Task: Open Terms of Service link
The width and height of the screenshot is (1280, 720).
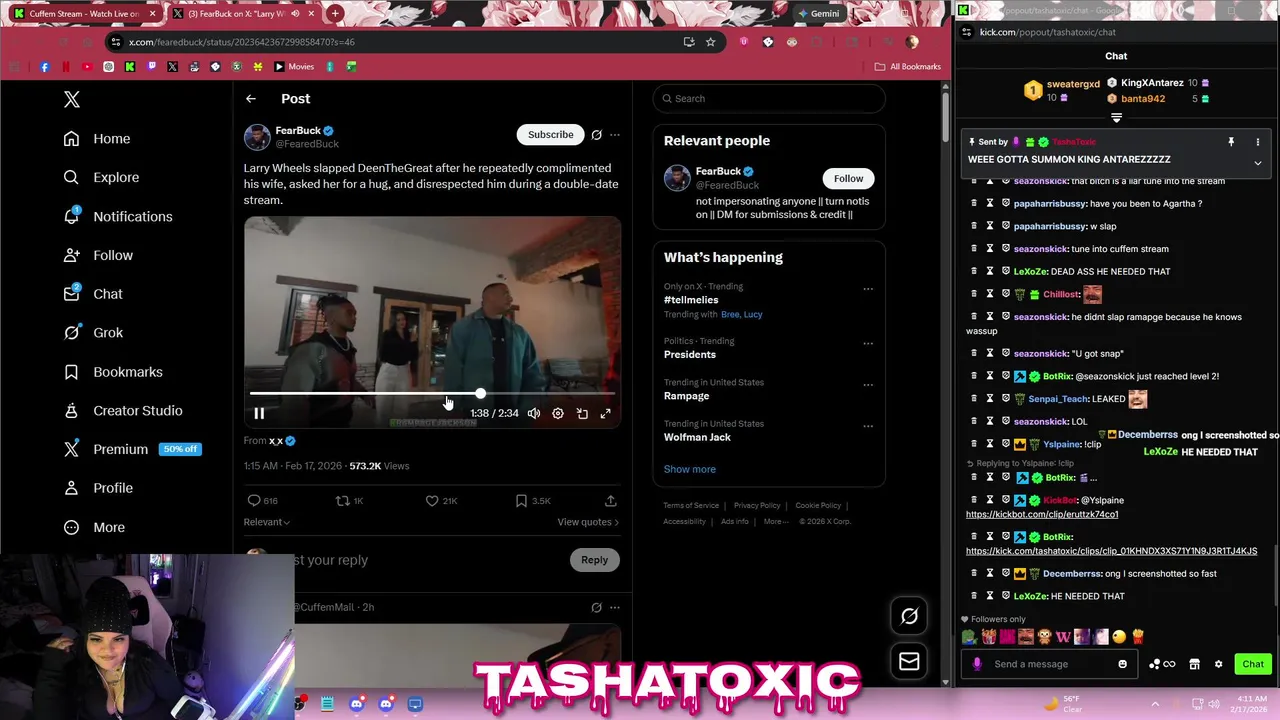Action: click(x=691, y=506)
